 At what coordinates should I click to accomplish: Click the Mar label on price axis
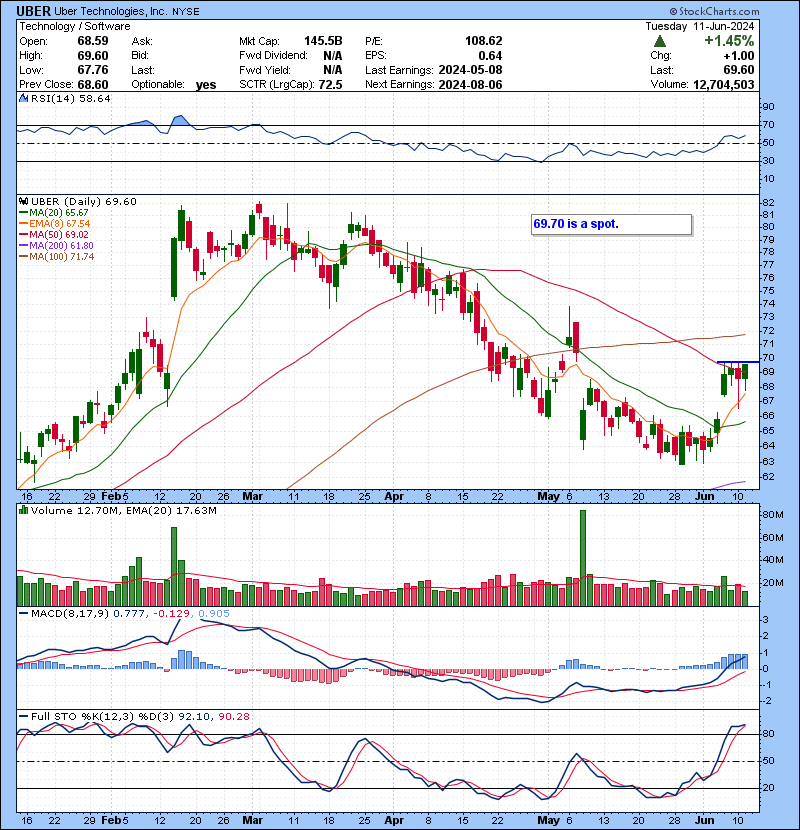click(x=253, y=497)
